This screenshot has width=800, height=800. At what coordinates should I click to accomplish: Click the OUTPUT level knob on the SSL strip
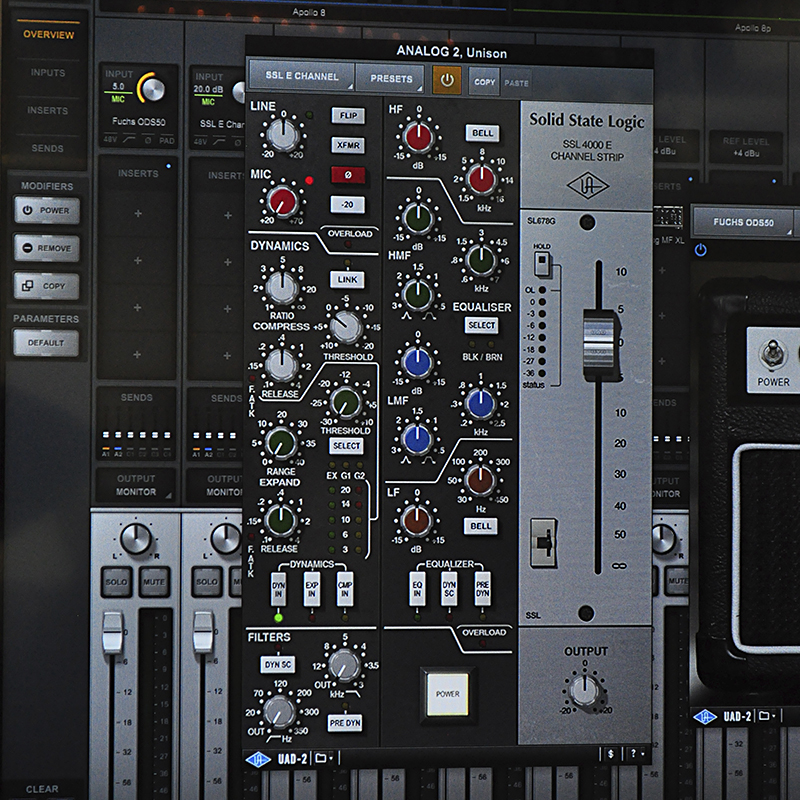pyautogui.click(x=585, y=690)
